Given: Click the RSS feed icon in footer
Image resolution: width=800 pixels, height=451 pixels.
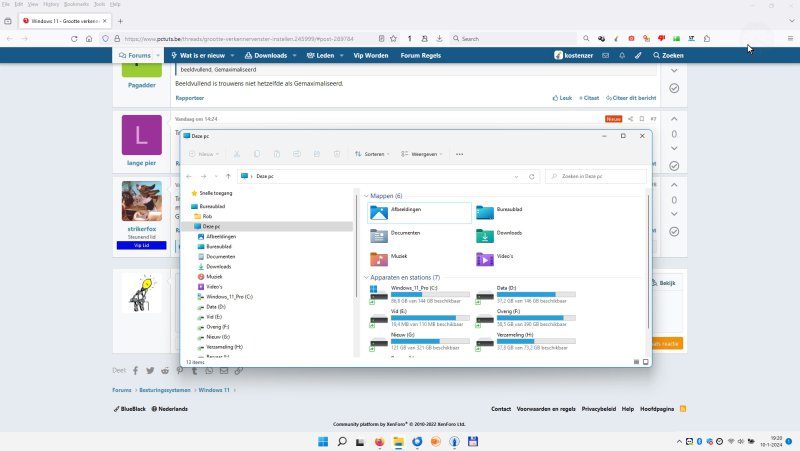Looking at the screenshot, I should pyautogui.click(x=683, y=409).
